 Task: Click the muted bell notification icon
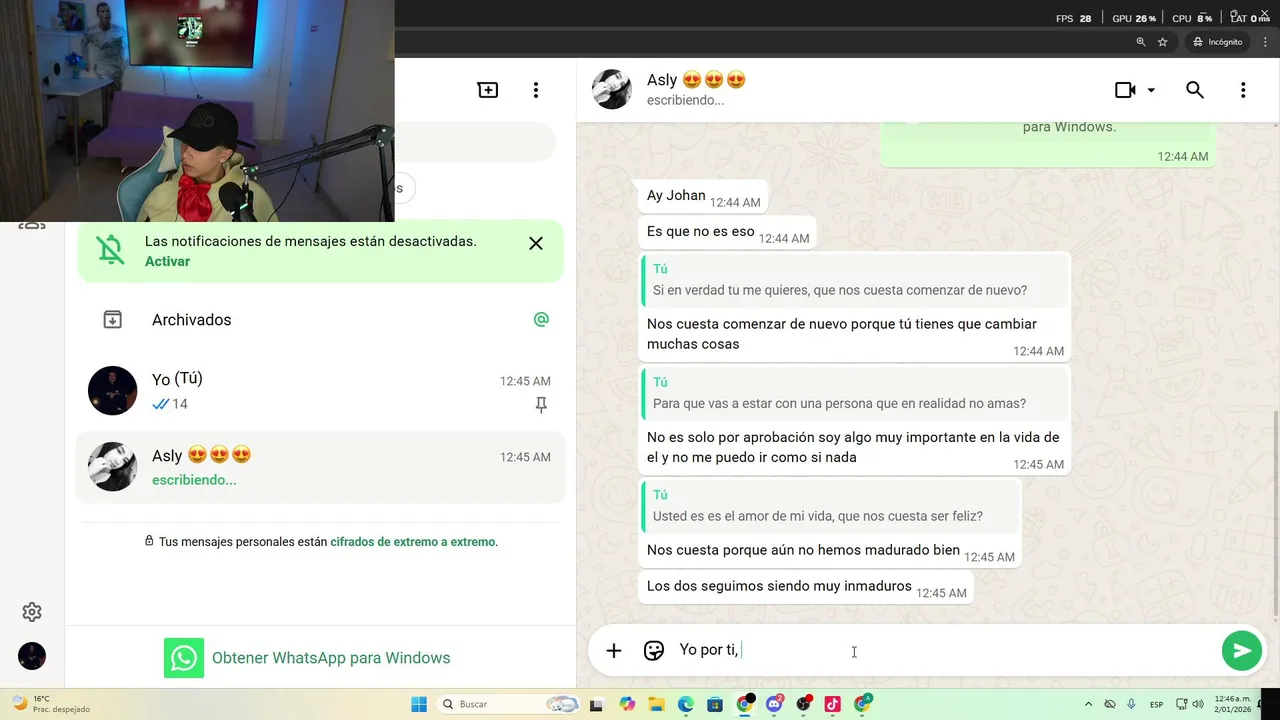click(x=111, y=250)
